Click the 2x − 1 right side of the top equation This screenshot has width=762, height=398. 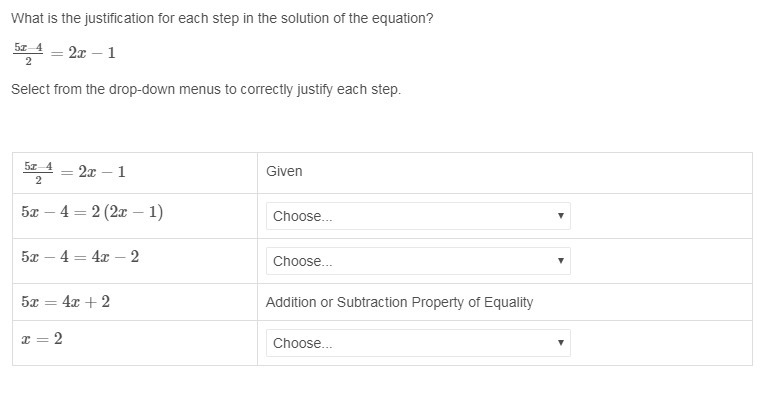[92, 52]
